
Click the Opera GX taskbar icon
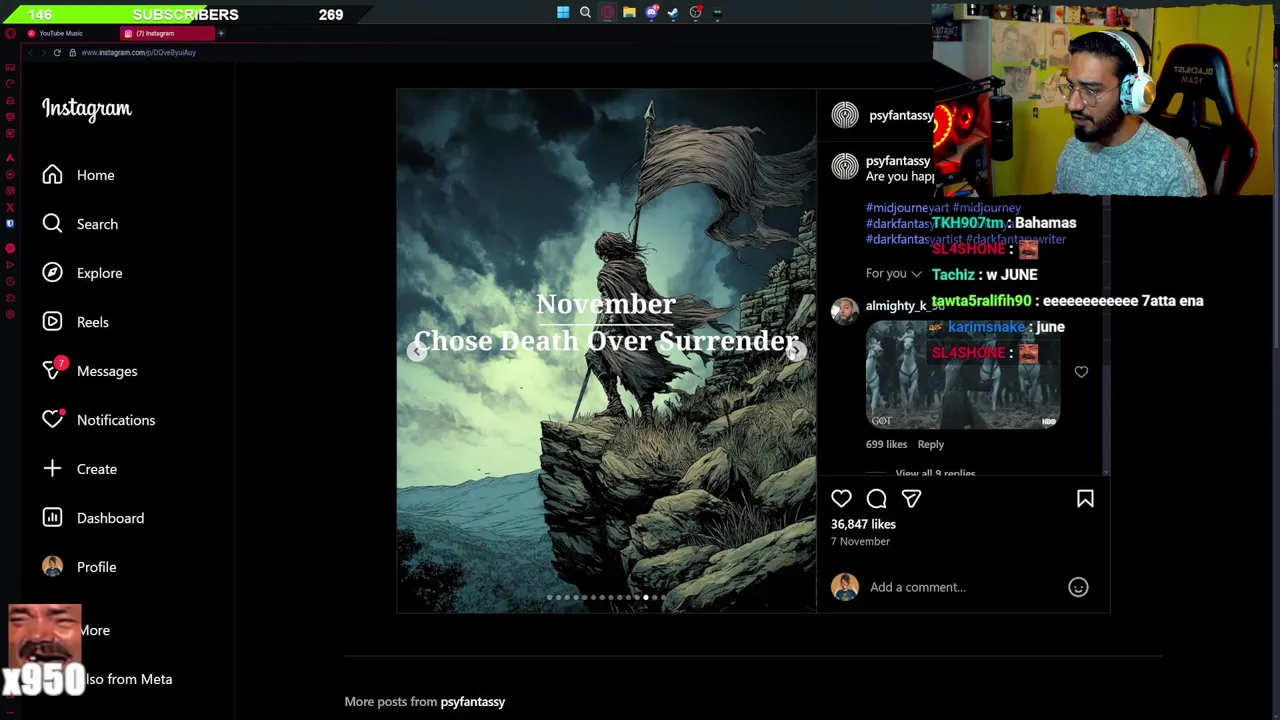coord(607,13)
